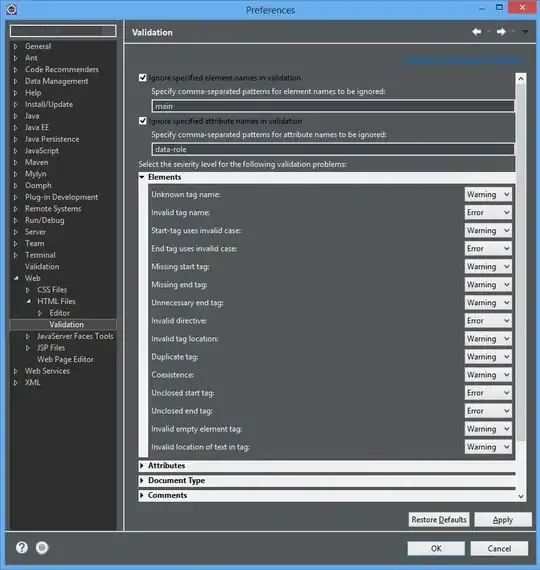Open End tag uses invalid case dropdown
Viewport: 540px width, 570px height.
(488, 249)
